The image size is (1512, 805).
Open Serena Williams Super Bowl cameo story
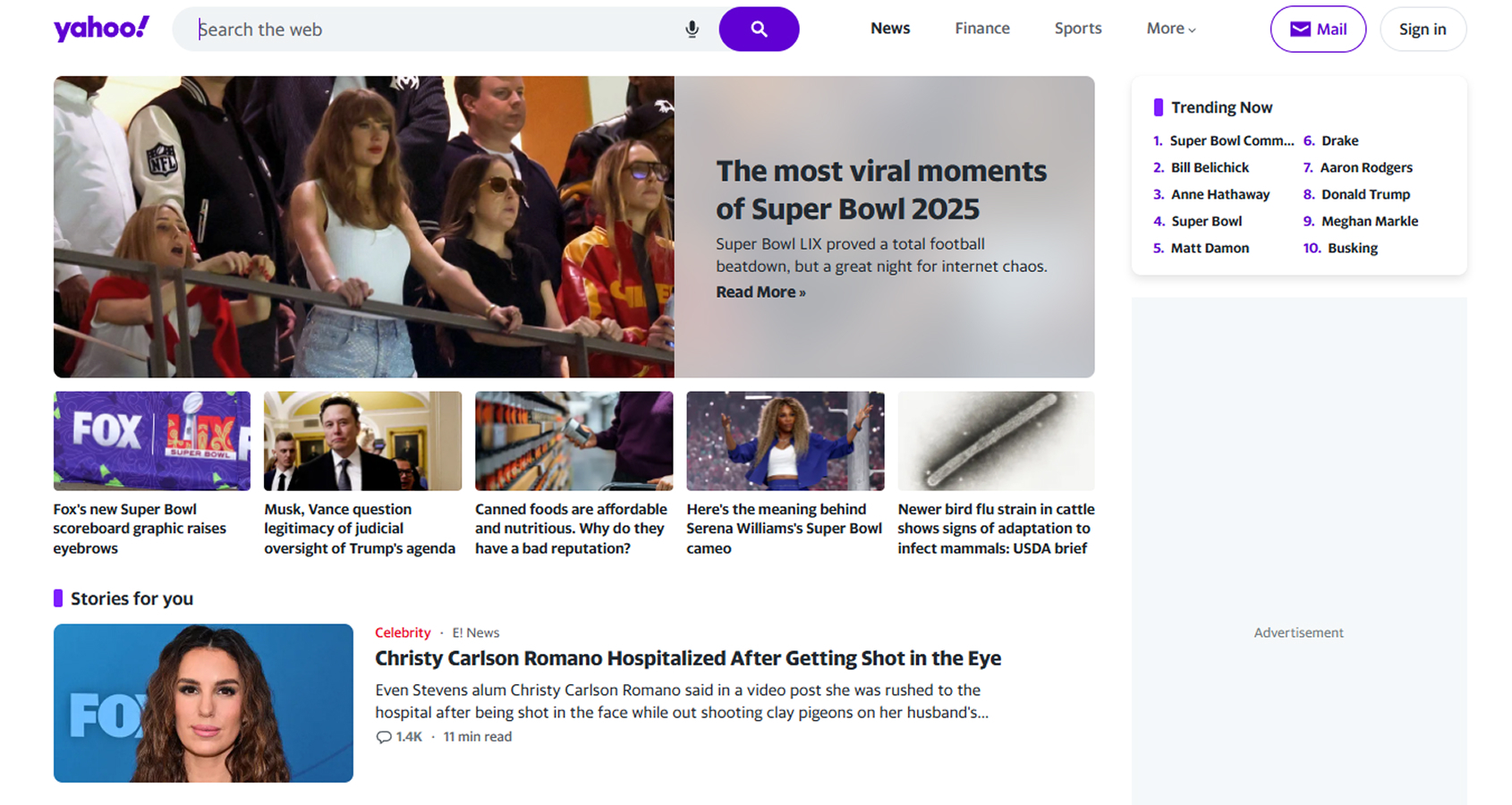pyautogui.click(x=784, y=529)
